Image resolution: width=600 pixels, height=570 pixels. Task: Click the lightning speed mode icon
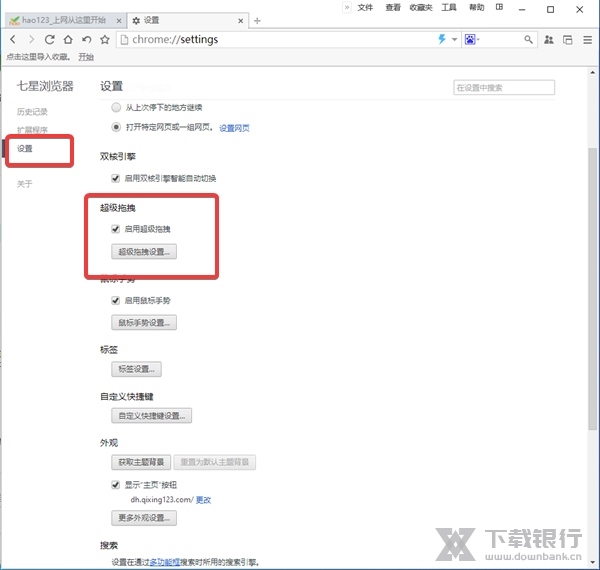(x=442, y=39)
